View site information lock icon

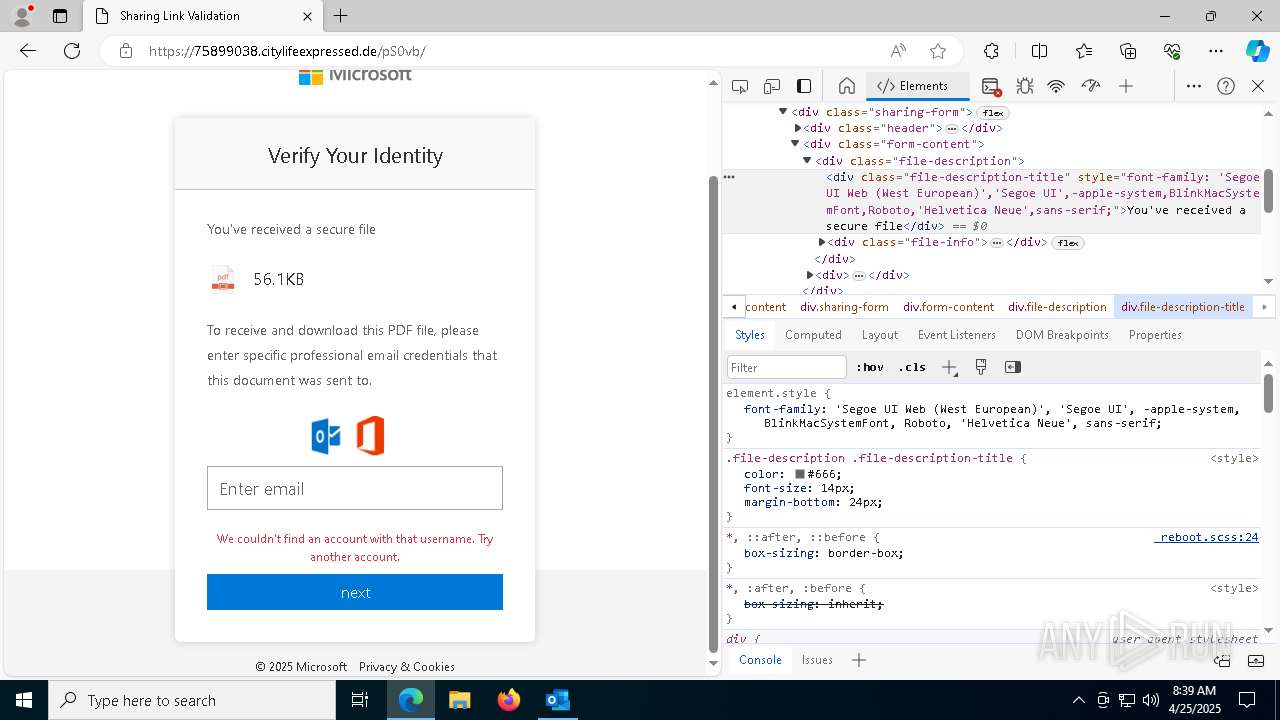point(126,51)
